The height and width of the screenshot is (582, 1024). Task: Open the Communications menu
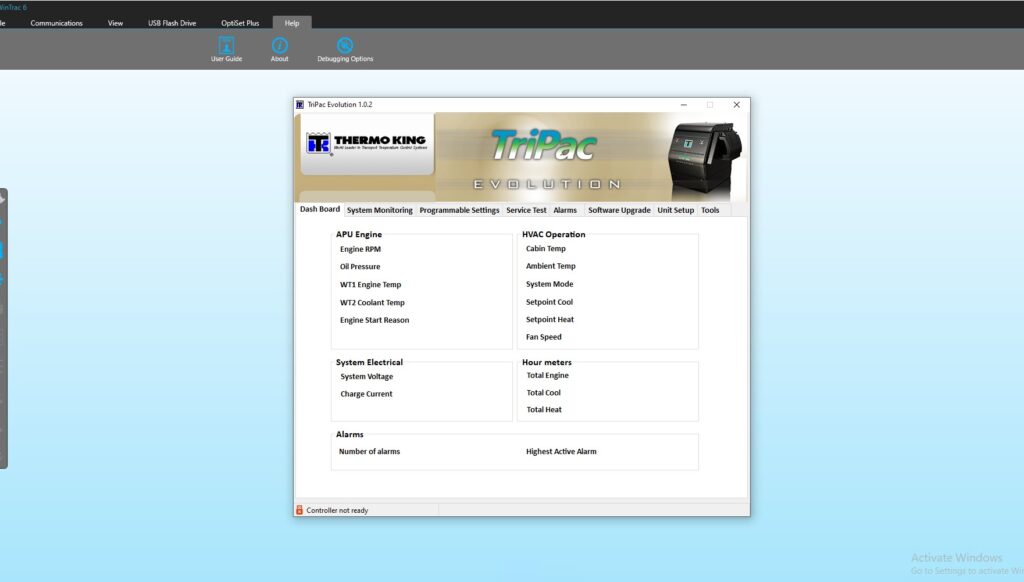56,22
